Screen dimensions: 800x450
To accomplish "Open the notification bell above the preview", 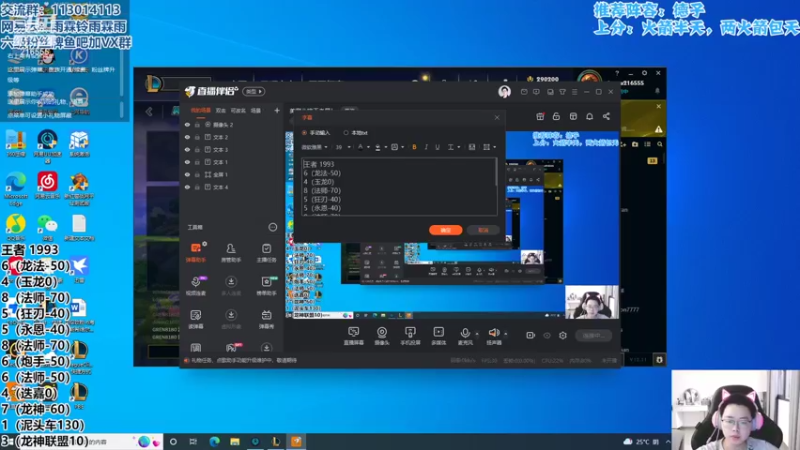I will tap(589, 116).
